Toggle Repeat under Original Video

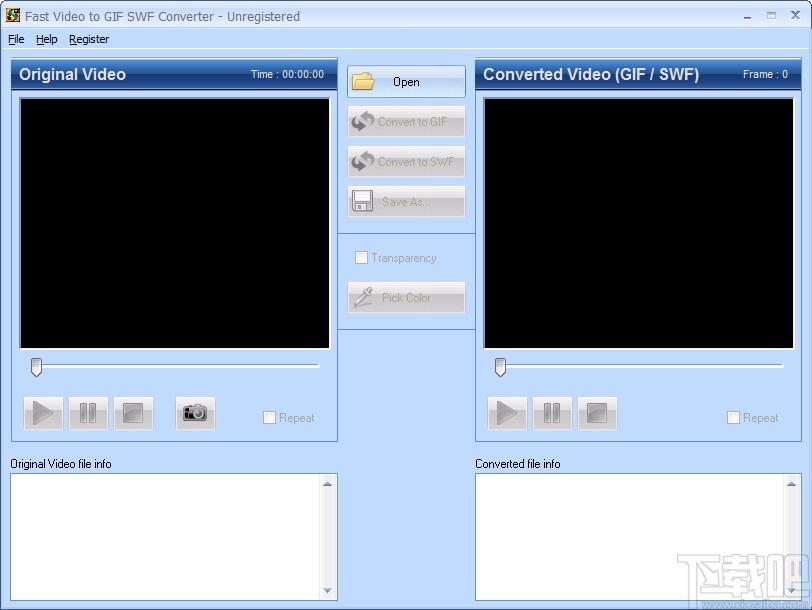[x=269, y=417]
